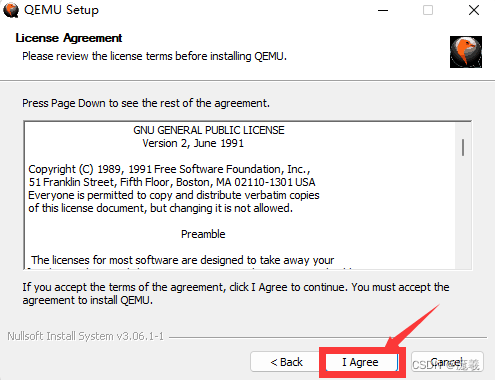The image size is (495, 380).
Task: Click the line starting The licenses for most software
Action: tap(183, 260)
